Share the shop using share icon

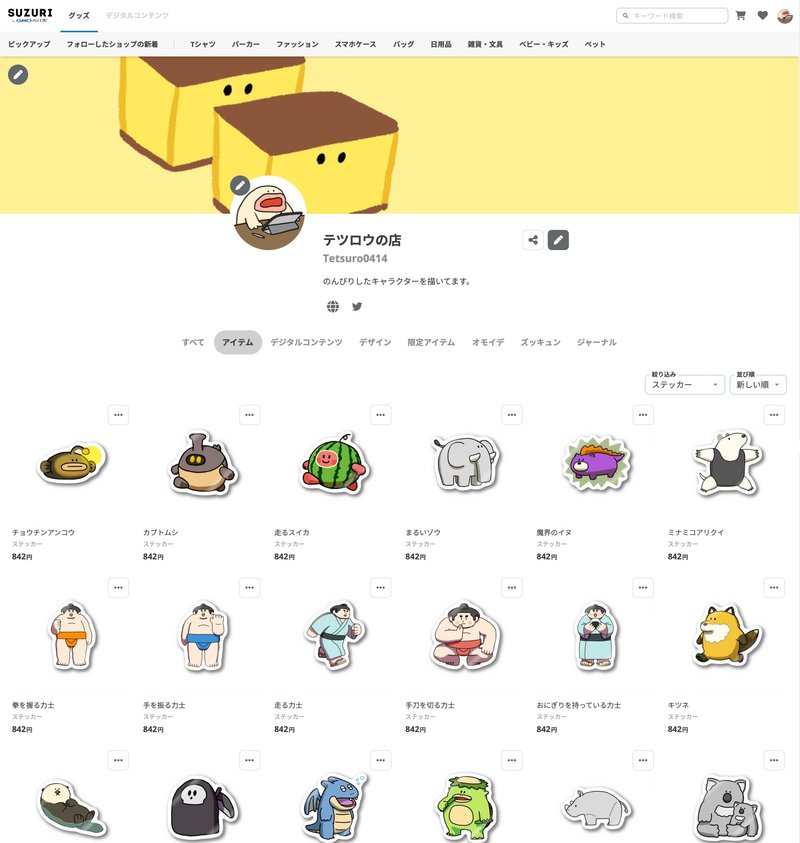tap(533, 240)
